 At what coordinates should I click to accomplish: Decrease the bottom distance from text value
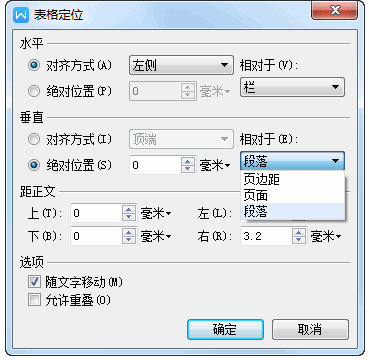pos(129,240)
